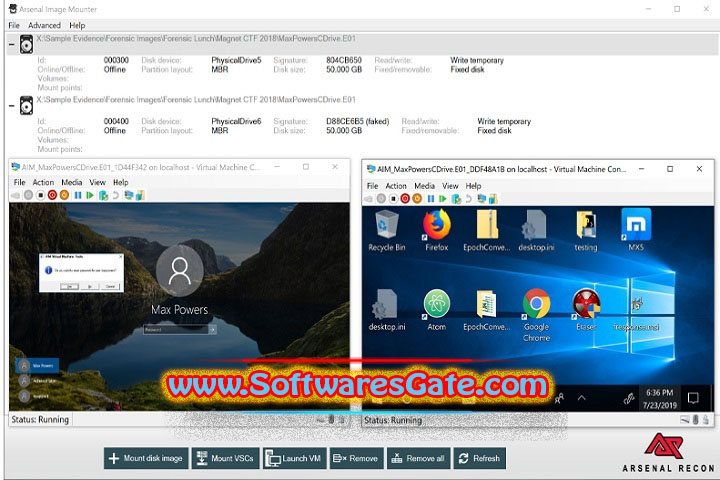Collapse the PhysicalDrive5 disk entry
This screenshot has width=720, height=480.
[x=11, y=45]
